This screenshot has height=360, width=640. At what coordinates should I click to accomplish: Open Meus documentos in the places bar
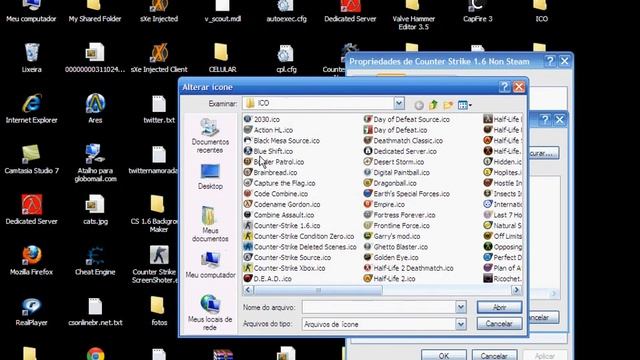[x=210, y=224]
